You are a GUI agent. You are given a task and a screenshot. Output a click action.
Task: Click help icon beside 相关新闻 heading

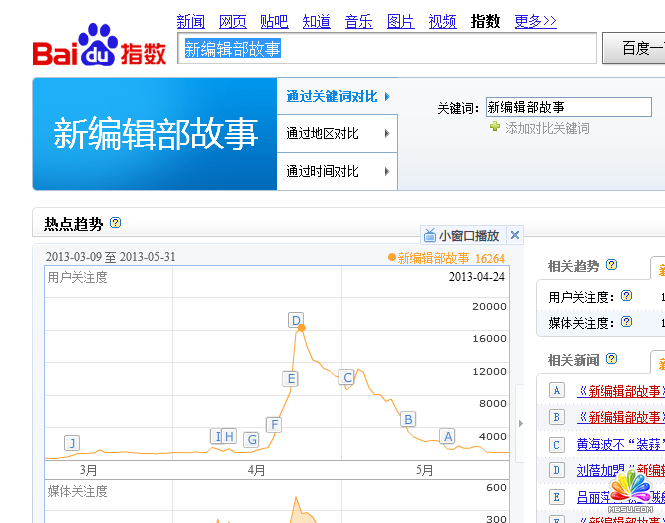[x=612, y=359]
